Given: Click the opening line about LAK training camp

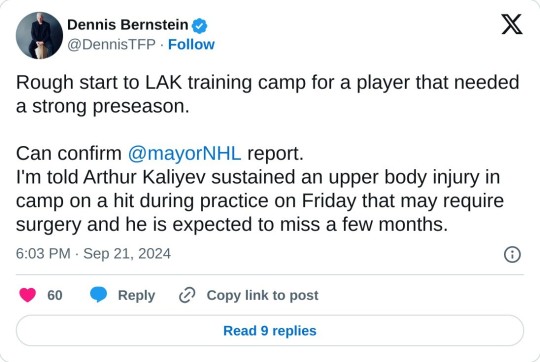Looking at the screenshot, I should coord(268,83).
